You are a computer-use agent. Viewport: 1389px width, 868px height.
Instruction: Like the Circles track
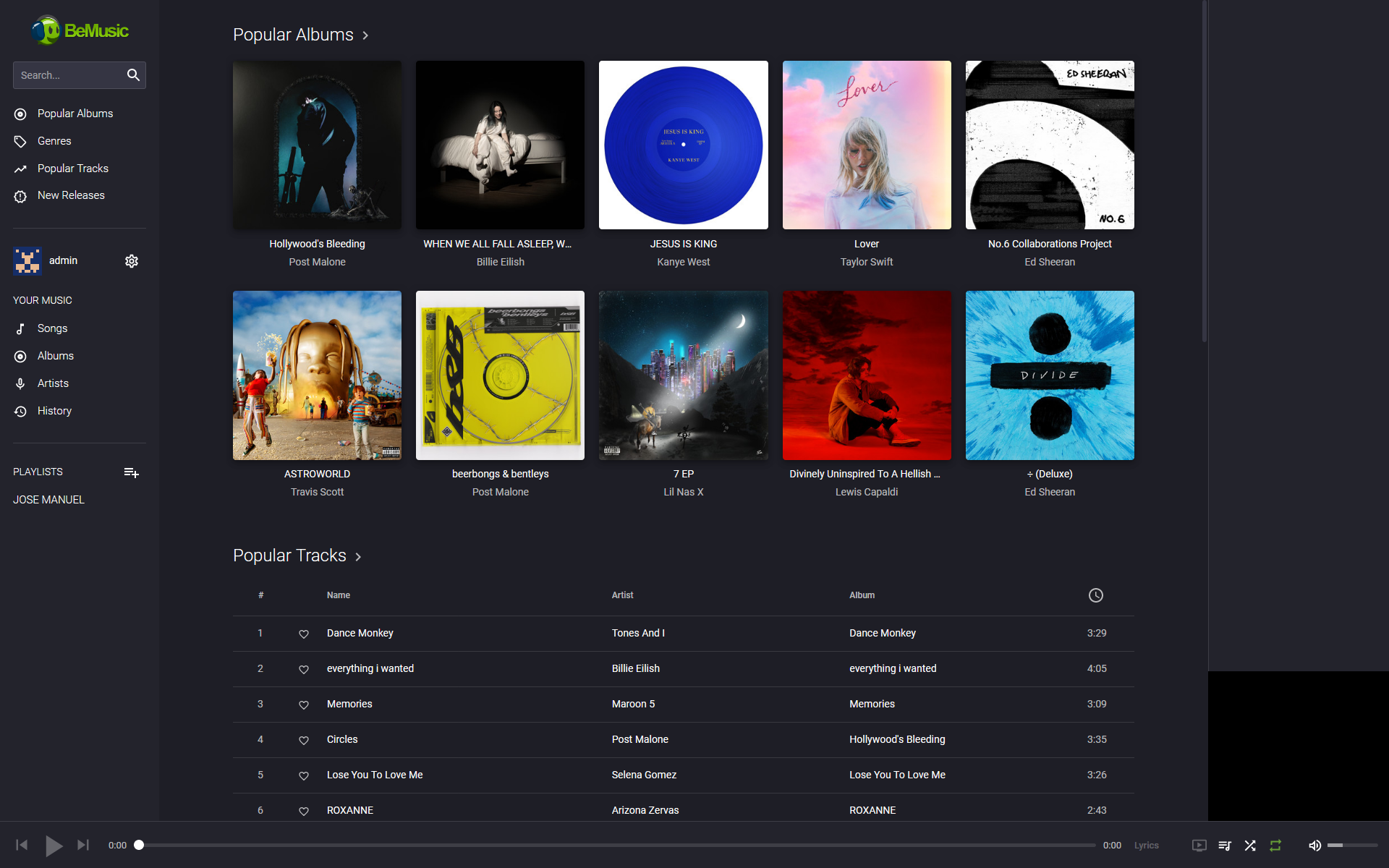click(x=304, y=740)
